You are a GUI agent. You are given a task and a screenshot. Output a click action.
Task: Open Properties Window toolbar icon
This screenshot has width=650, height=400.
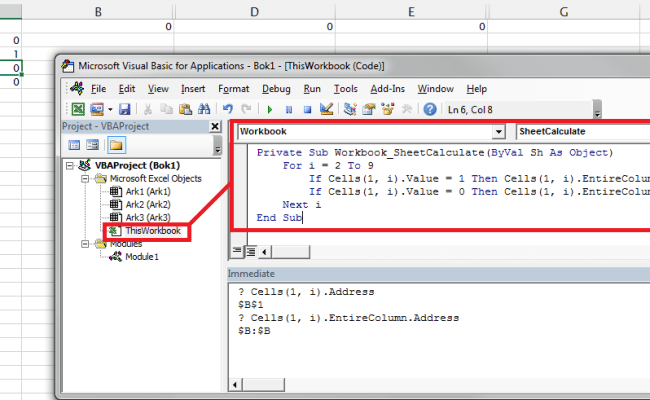(x=369, y=109)
